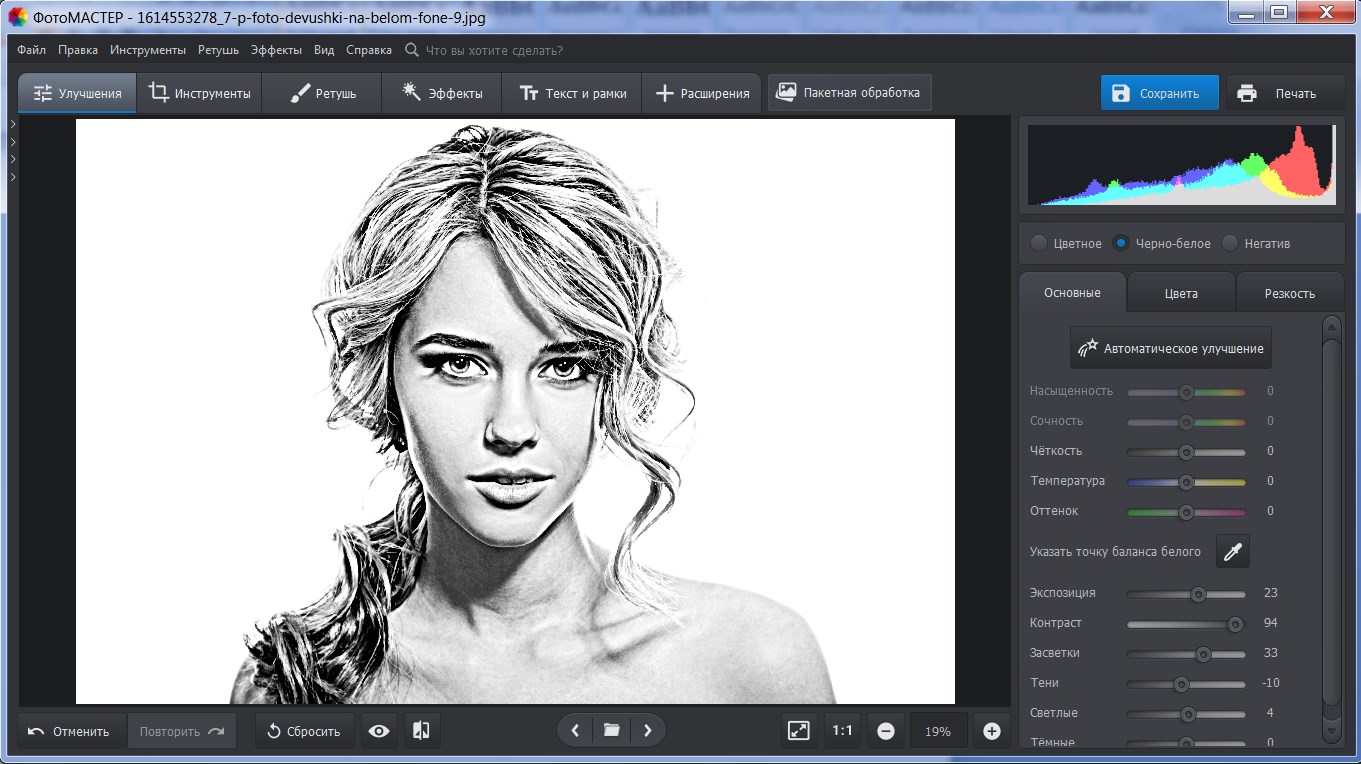Go to the next image arrow

tap(648, 731)
